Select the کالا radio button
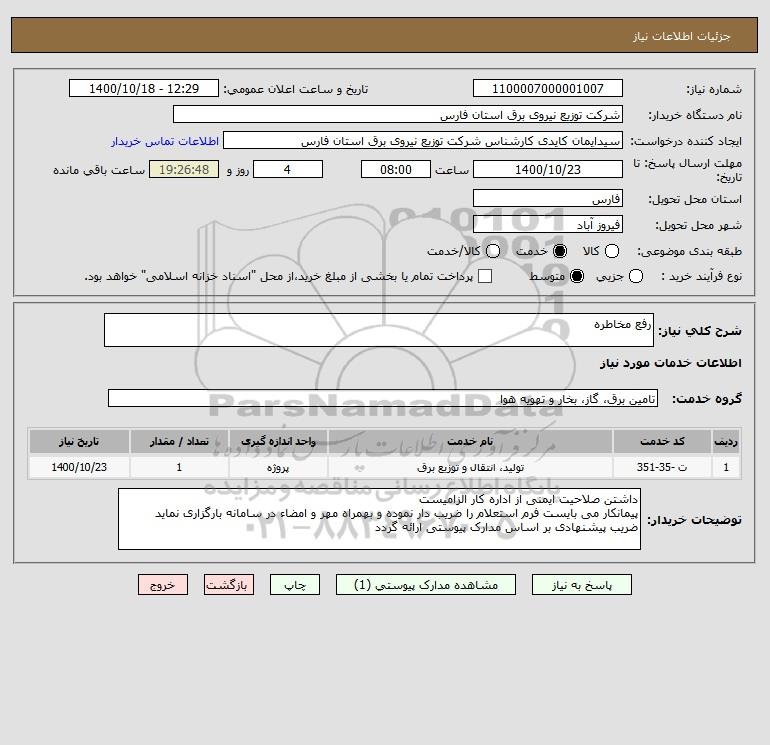This screenshot has height=745, width=770. 612,251
